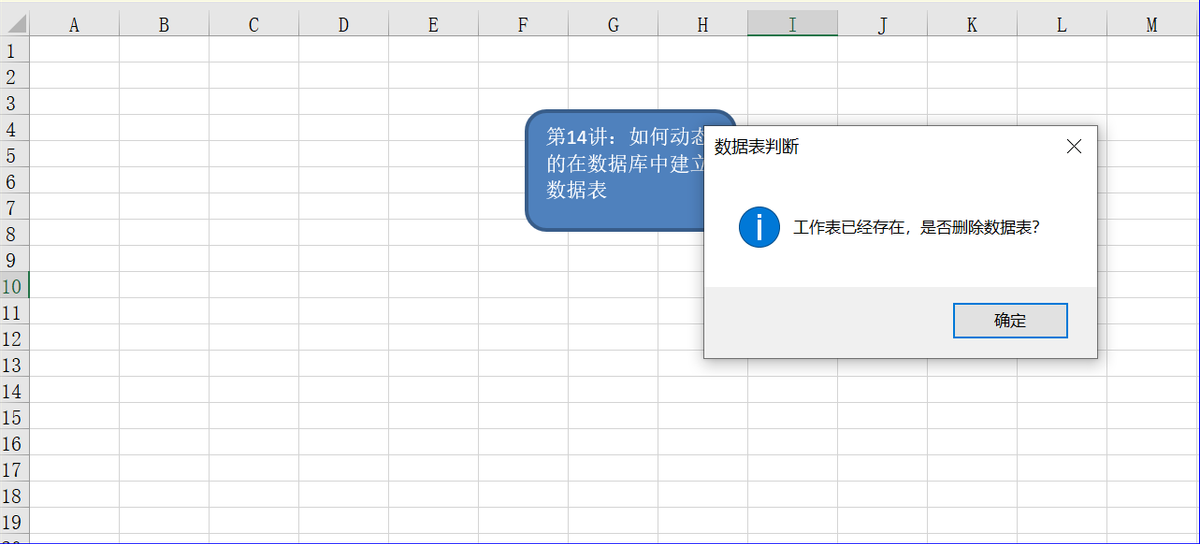1200x544 pixels.
Task: Select row 12 header
Action: [x=14, y=338]
